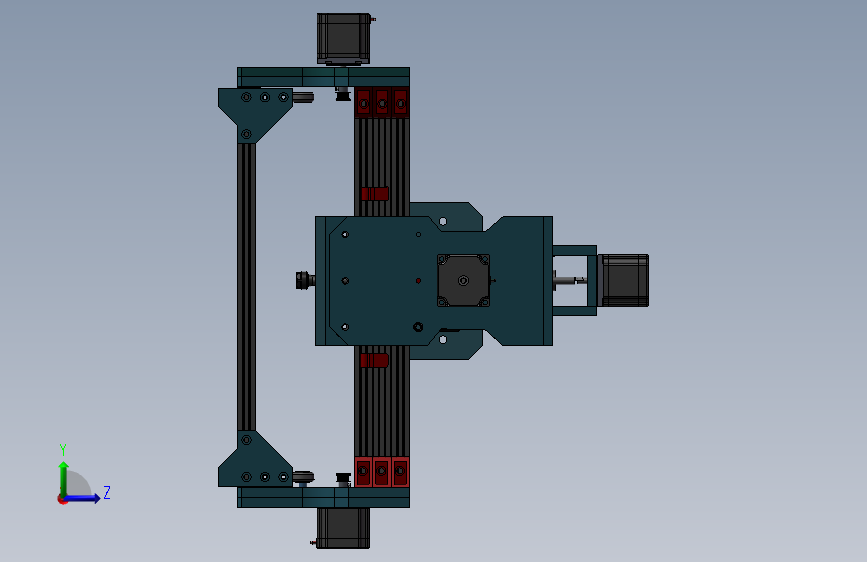
Task: Select the stepper motor on the far right
Action: 624,280
